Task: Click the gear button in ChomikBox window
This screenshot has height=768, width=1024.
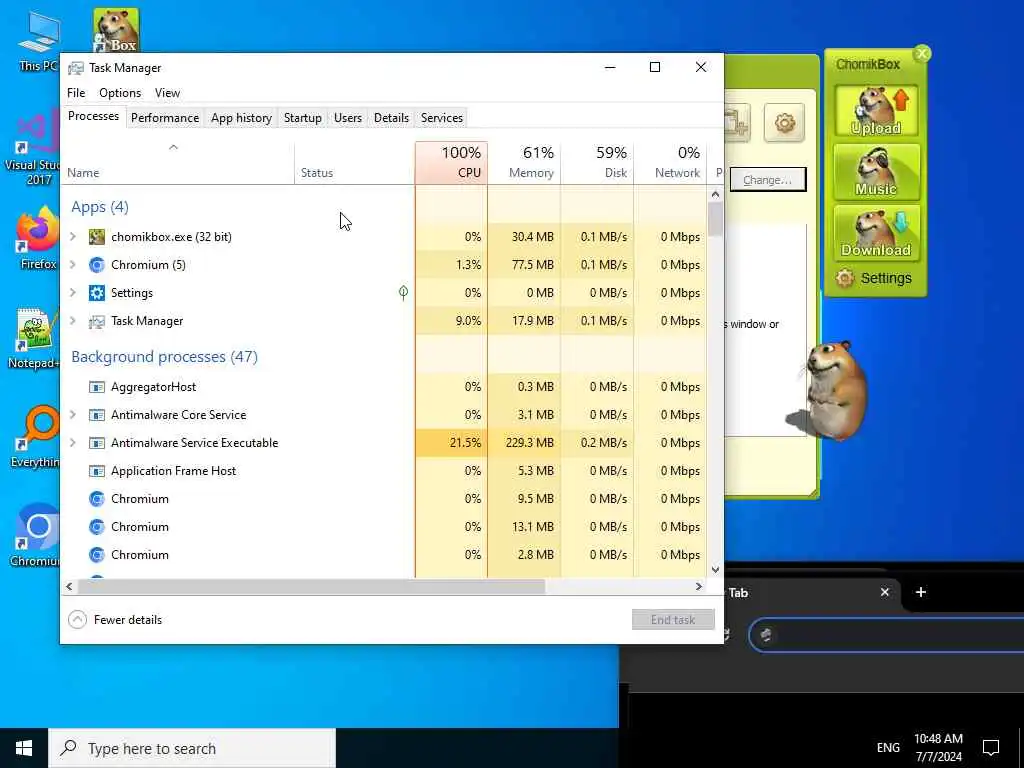Action: (x=784, y=122)
